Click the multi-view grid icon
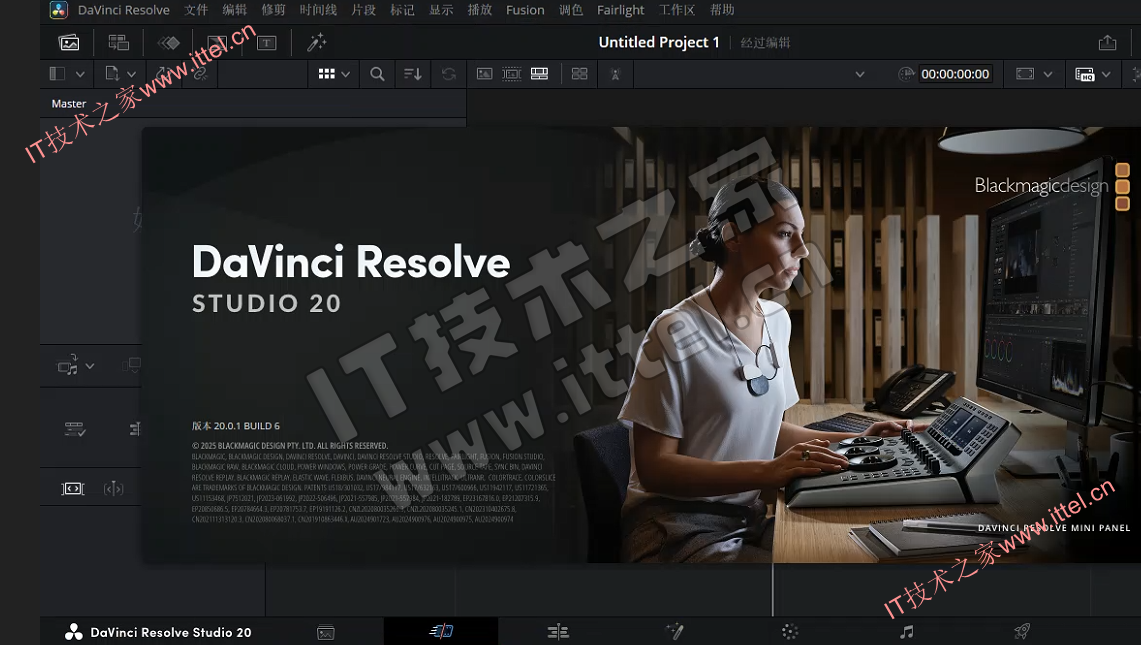The height and width of the screenshot is (645, 1141). 579,74
